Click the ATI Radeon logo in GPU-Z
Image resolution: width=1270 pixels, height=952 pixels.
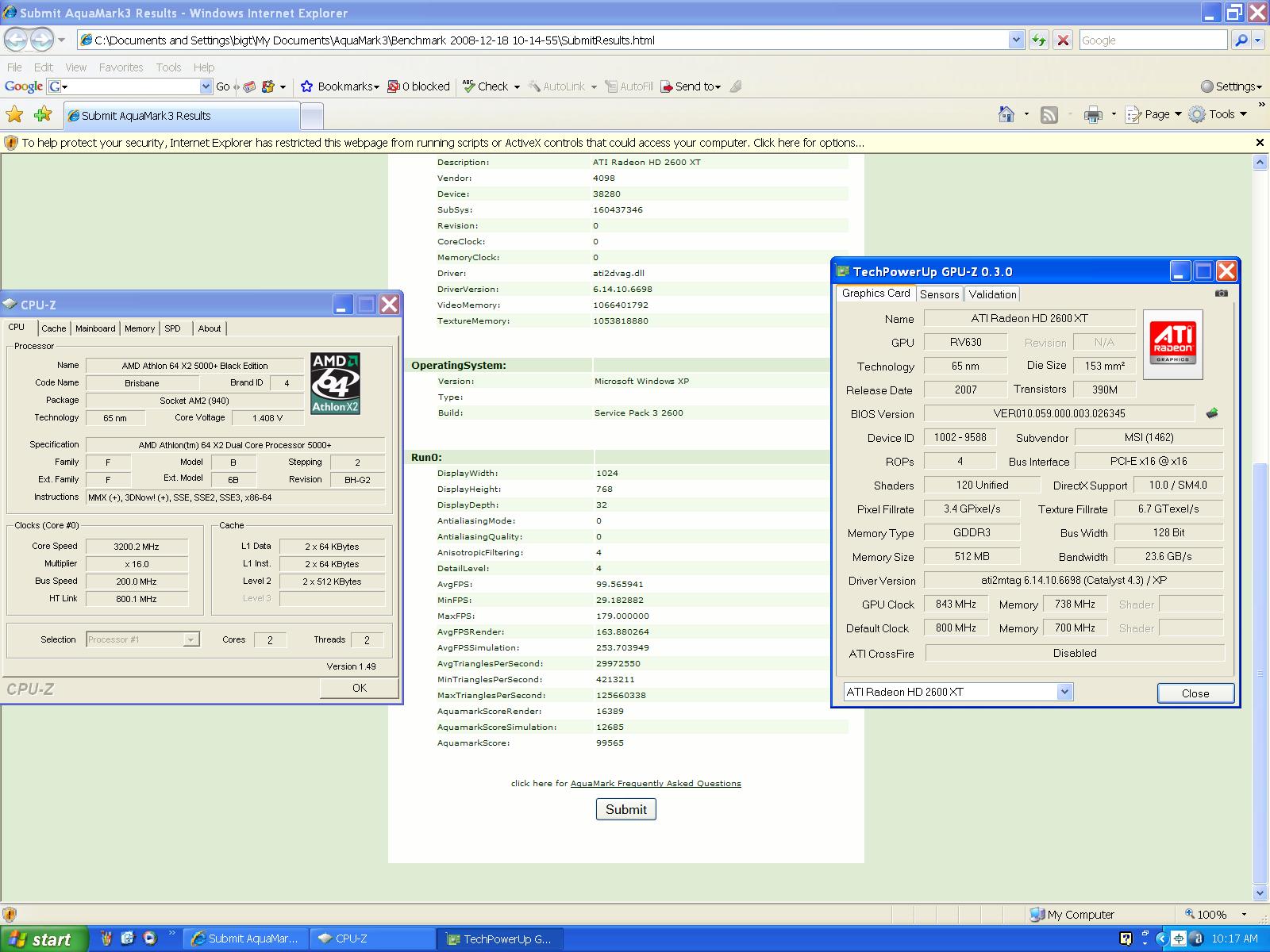(x=1172, y=344)
